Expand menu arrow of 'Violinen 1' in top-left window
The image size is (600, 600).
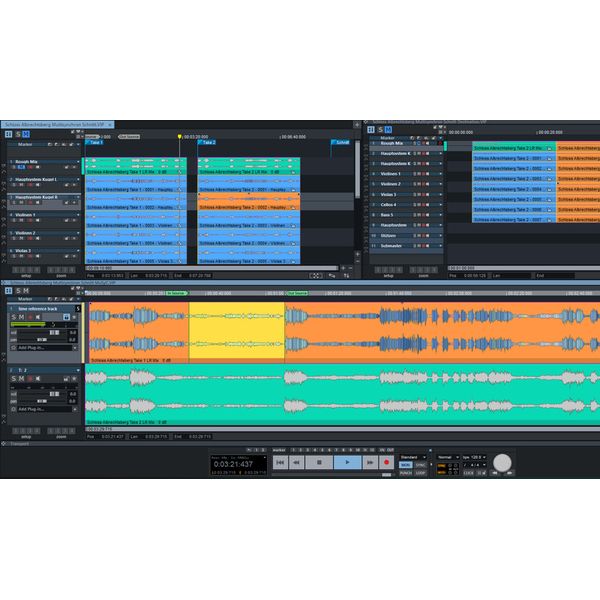coord(78,215)
